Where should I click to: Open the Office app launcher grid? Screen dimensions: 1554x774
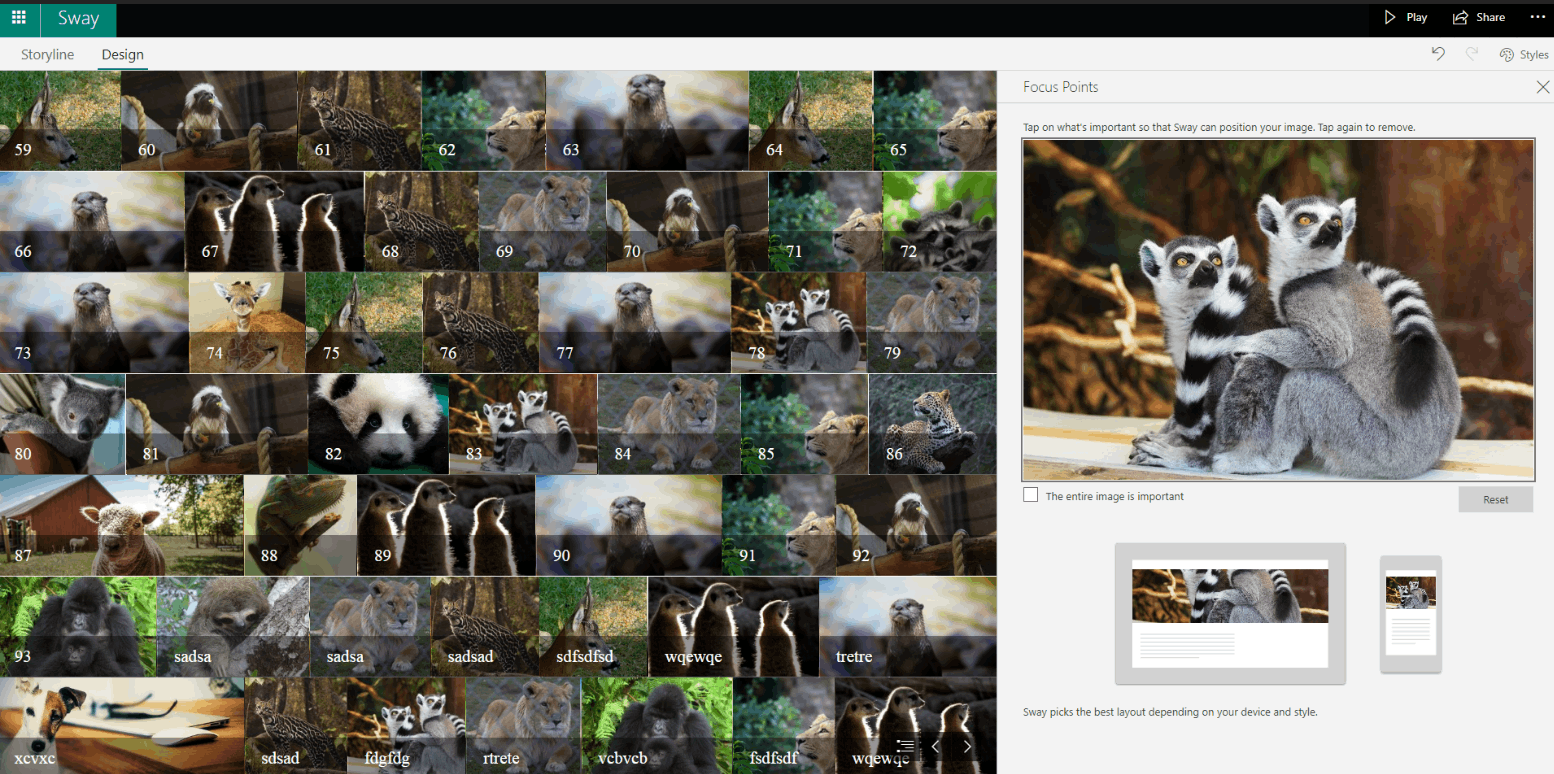point(19,17)
